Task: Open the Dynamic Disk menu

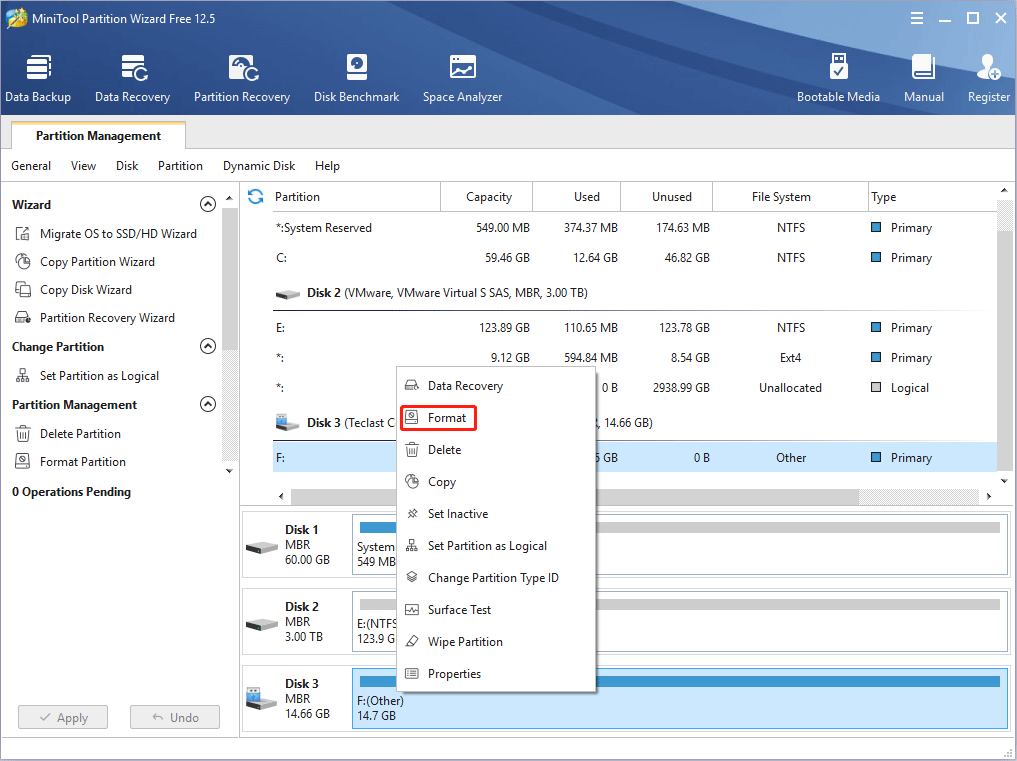Action: [258, 165]
